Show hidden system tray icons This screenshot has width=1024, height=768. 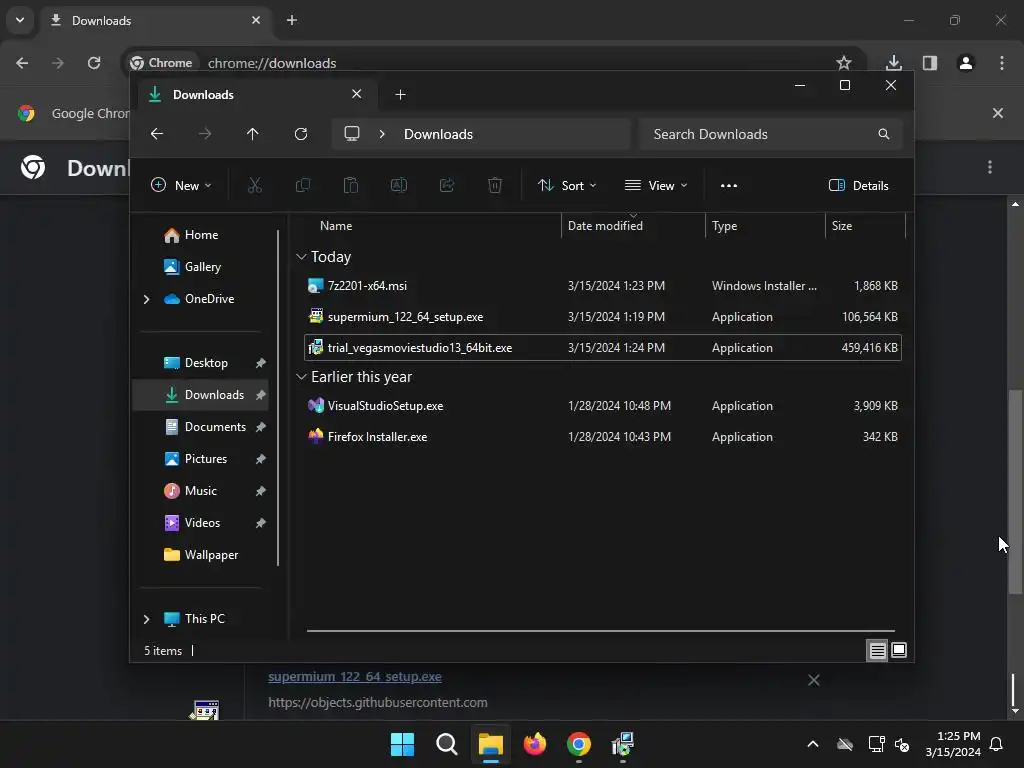[x=813, y=744]
